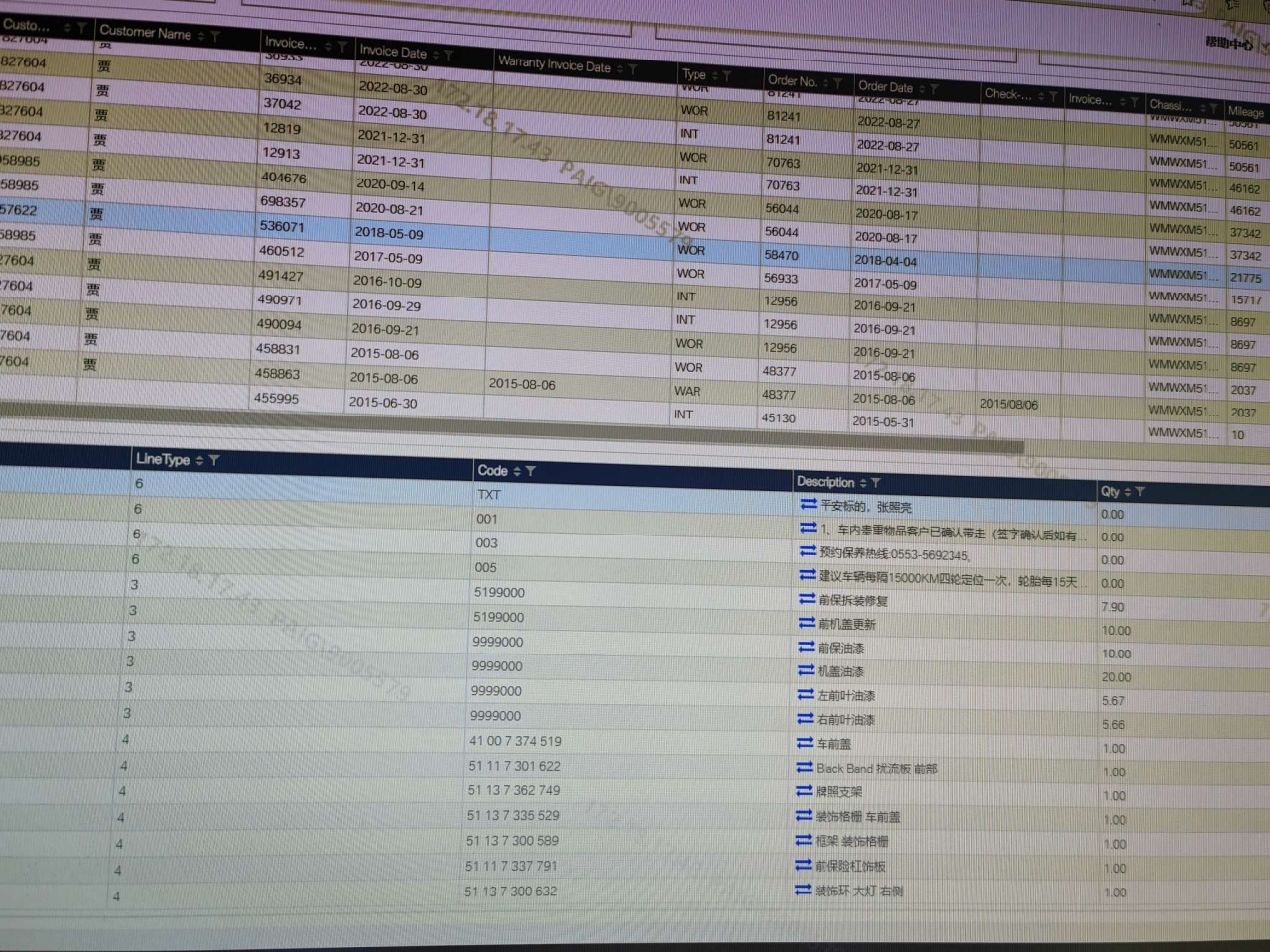The height and width of the screenshot is (952, 1270).
Task: Click check date 2015/08/06
Action: click(1009, 404)
